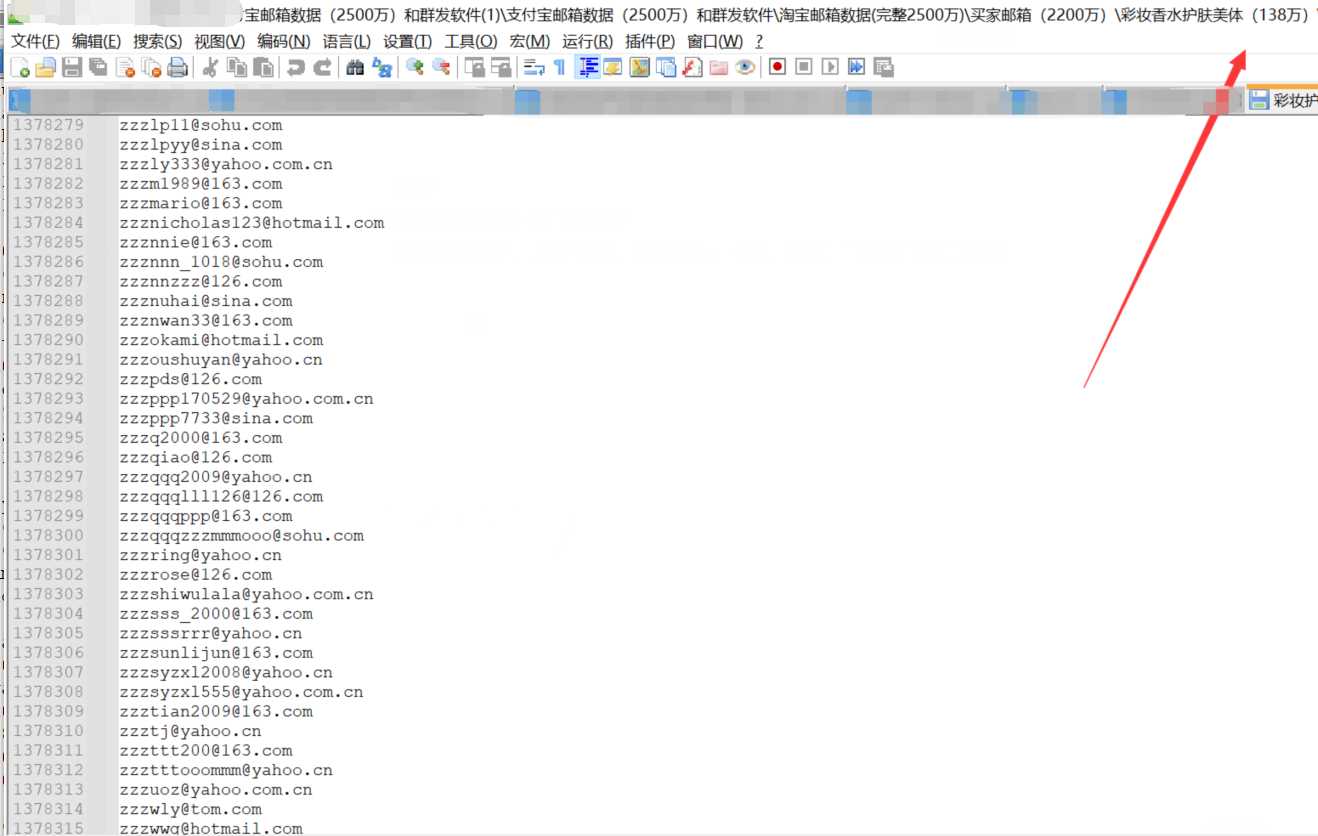Open the Replace dialog icon

pos(382,67)
